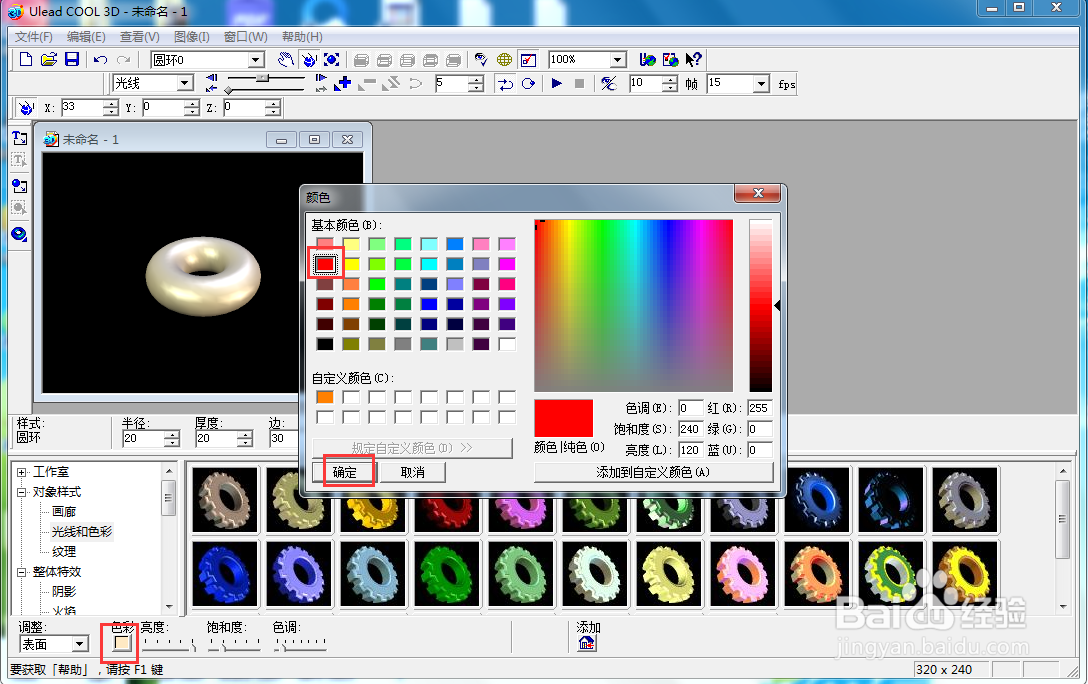Click the Insert Text tool in left sidebar
This screenshot has height=684, width=1088.
19,138
